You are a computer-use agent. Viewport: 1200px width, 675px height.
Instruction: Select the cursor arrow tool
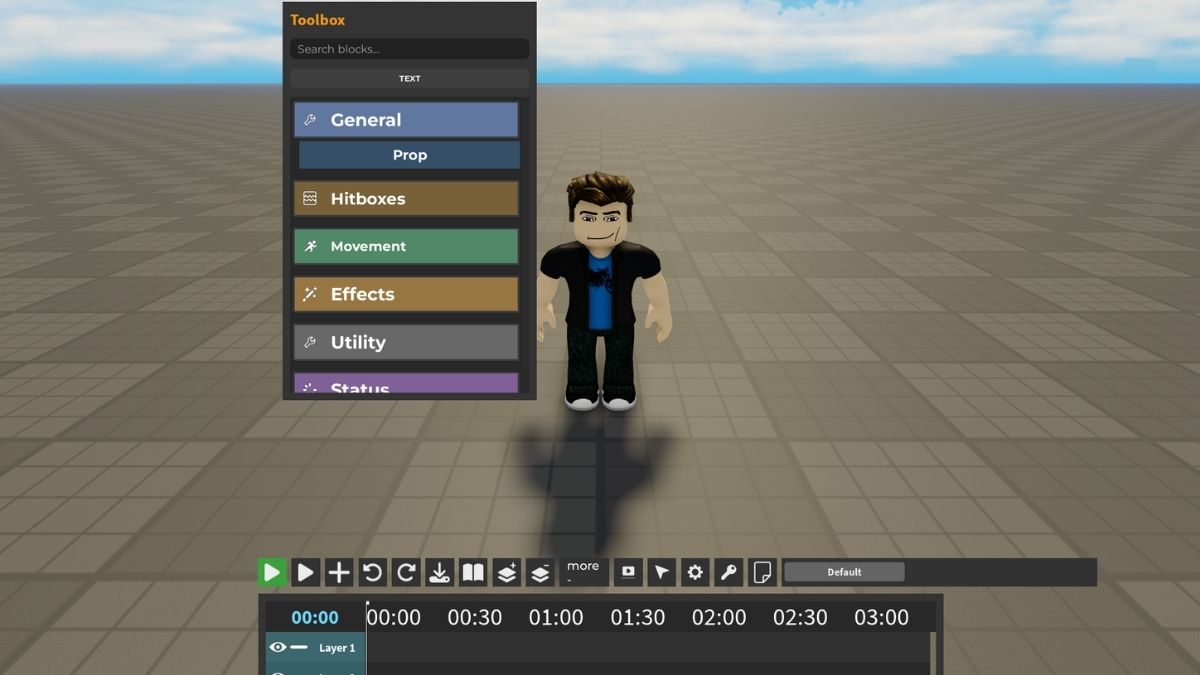point(661,572)
